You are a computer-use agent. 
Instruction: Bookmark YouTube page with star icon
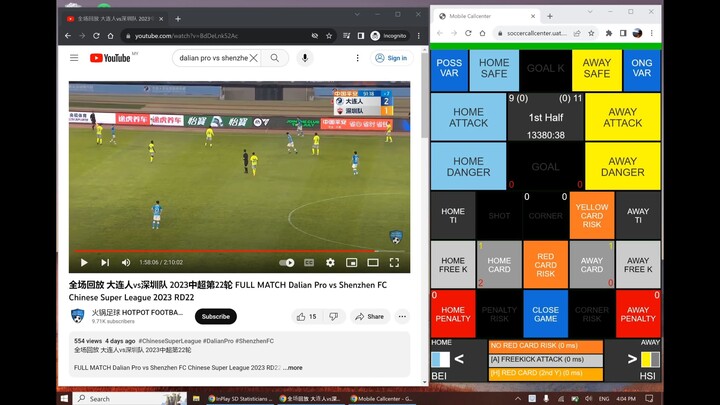tap(329, 36)
